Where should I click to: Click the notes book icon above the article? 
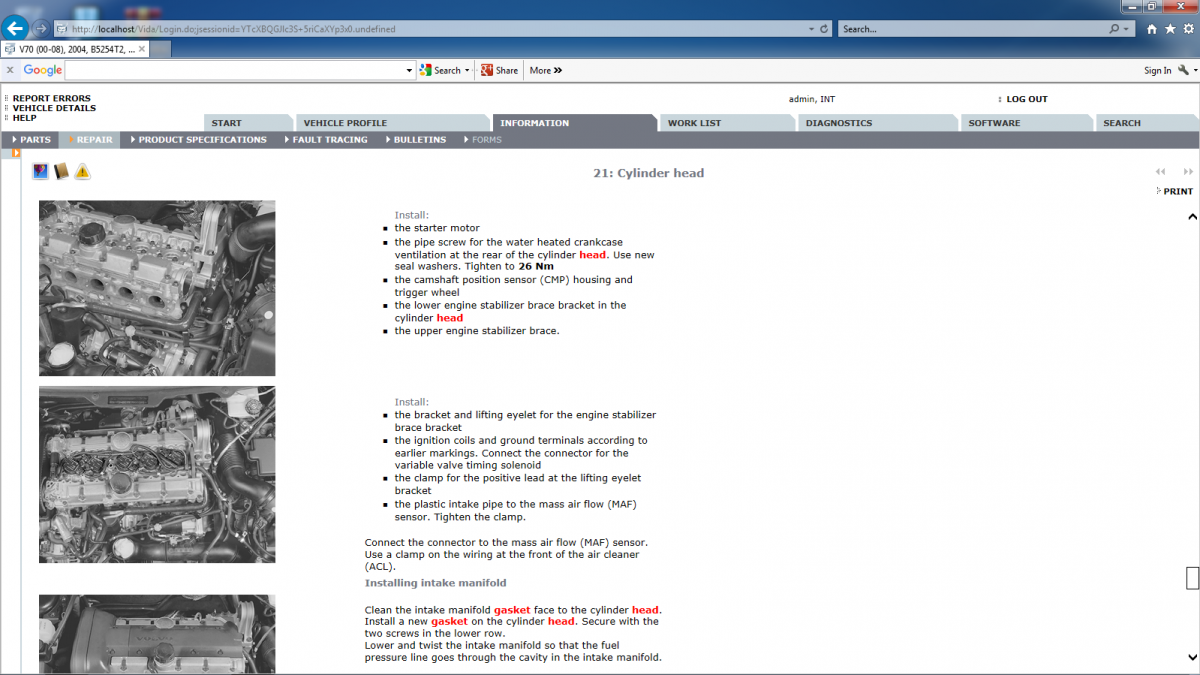point(60,171)
